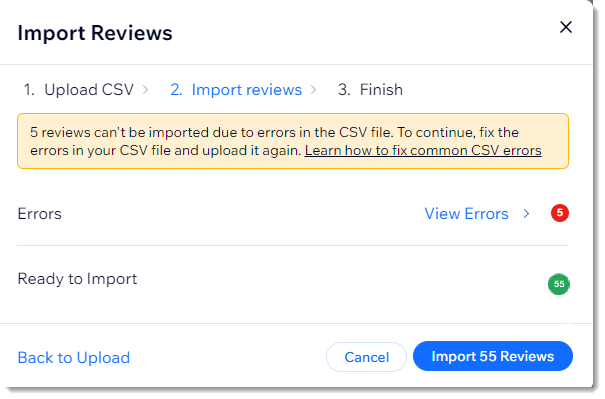Click the red 5 errors badge

[x=559, y=213]
